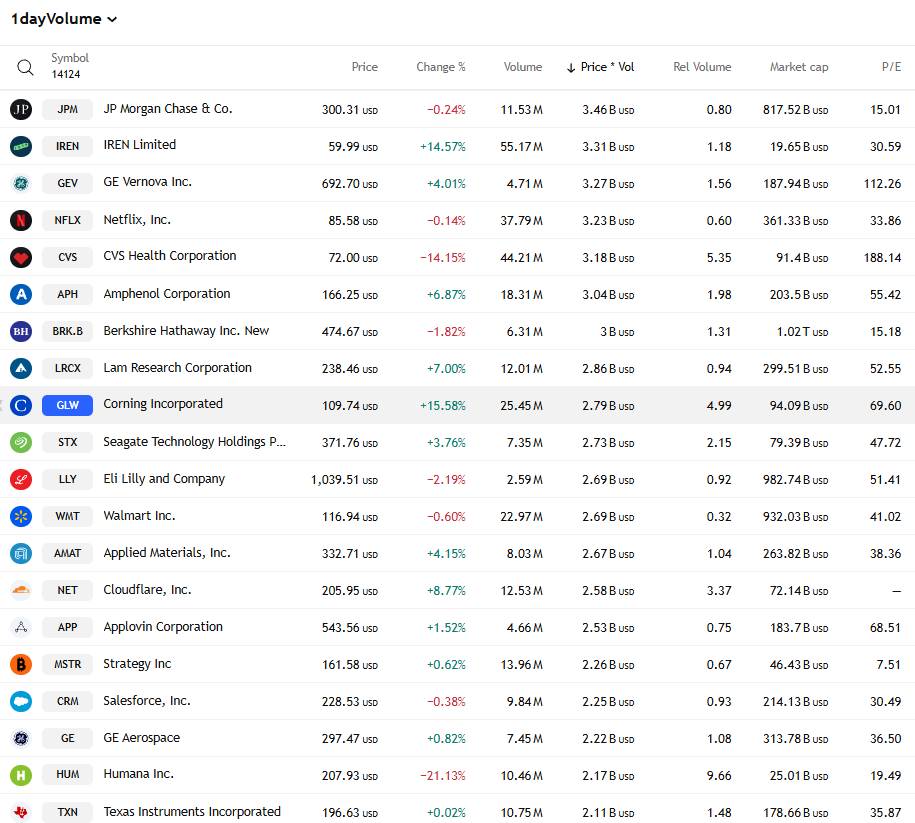The height and width of the screenshot is (823, 915).
Task: Click the Netflix logo icon
Action: 21,221
